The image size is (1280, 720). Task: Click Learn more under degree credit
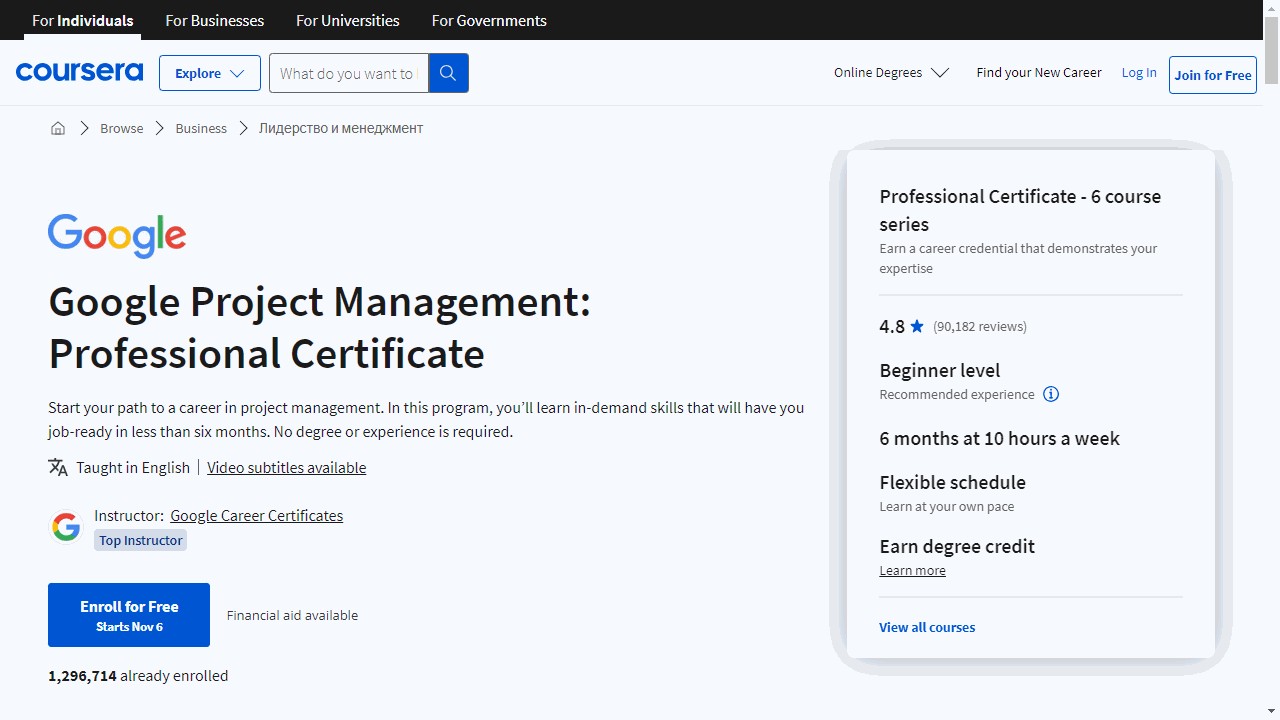coord(912,570)
